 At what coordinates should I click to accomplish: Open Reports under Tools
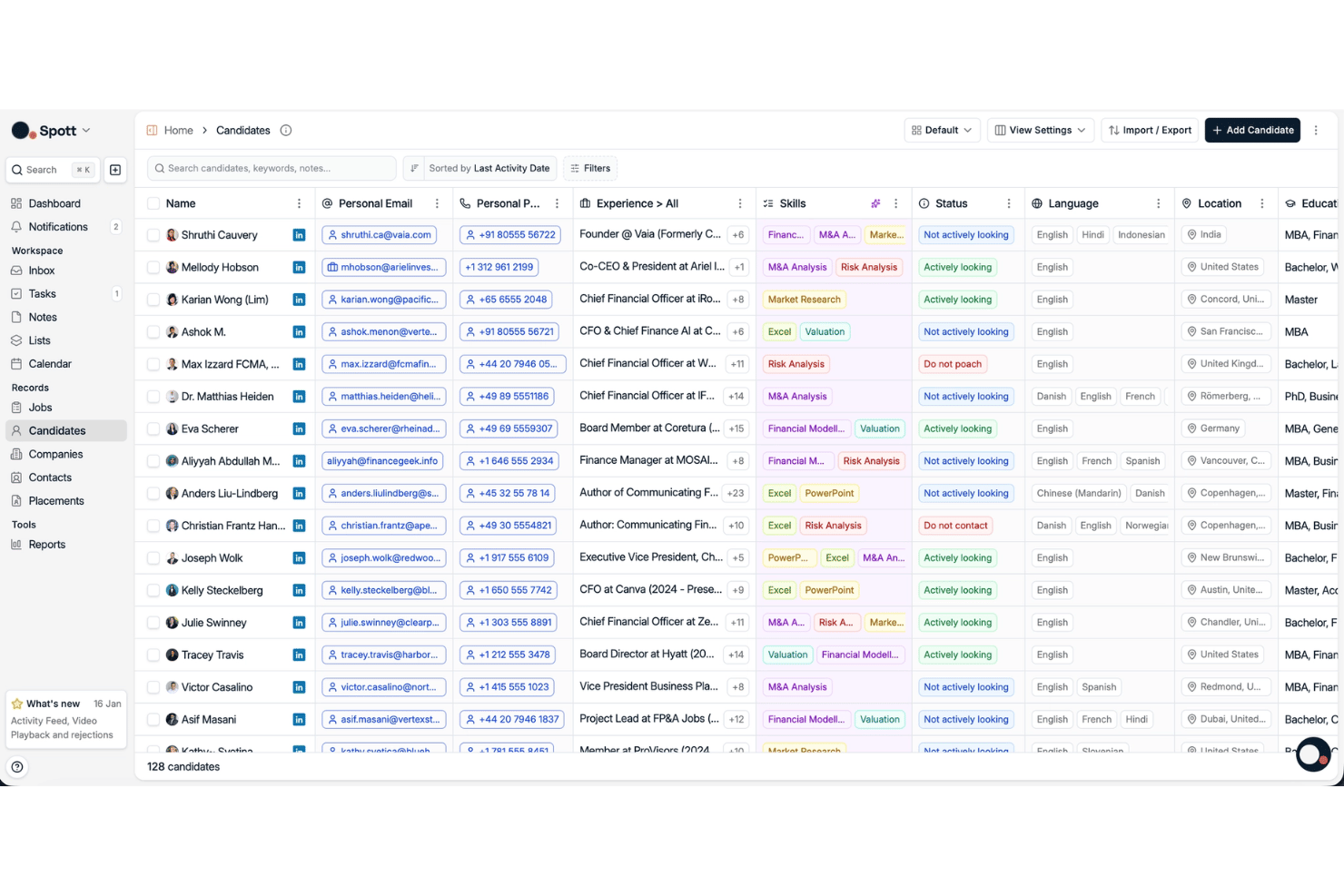pyautogui.click(x=47, y=546)
